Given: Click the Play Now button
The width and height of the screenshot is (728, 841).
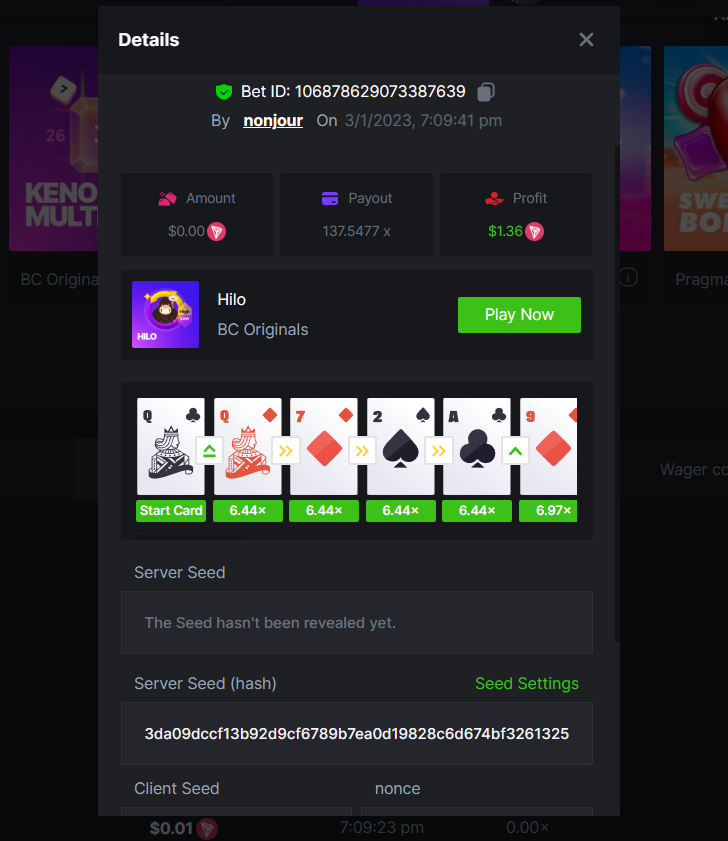Looking at the screenshot, I should coord(519,315).
